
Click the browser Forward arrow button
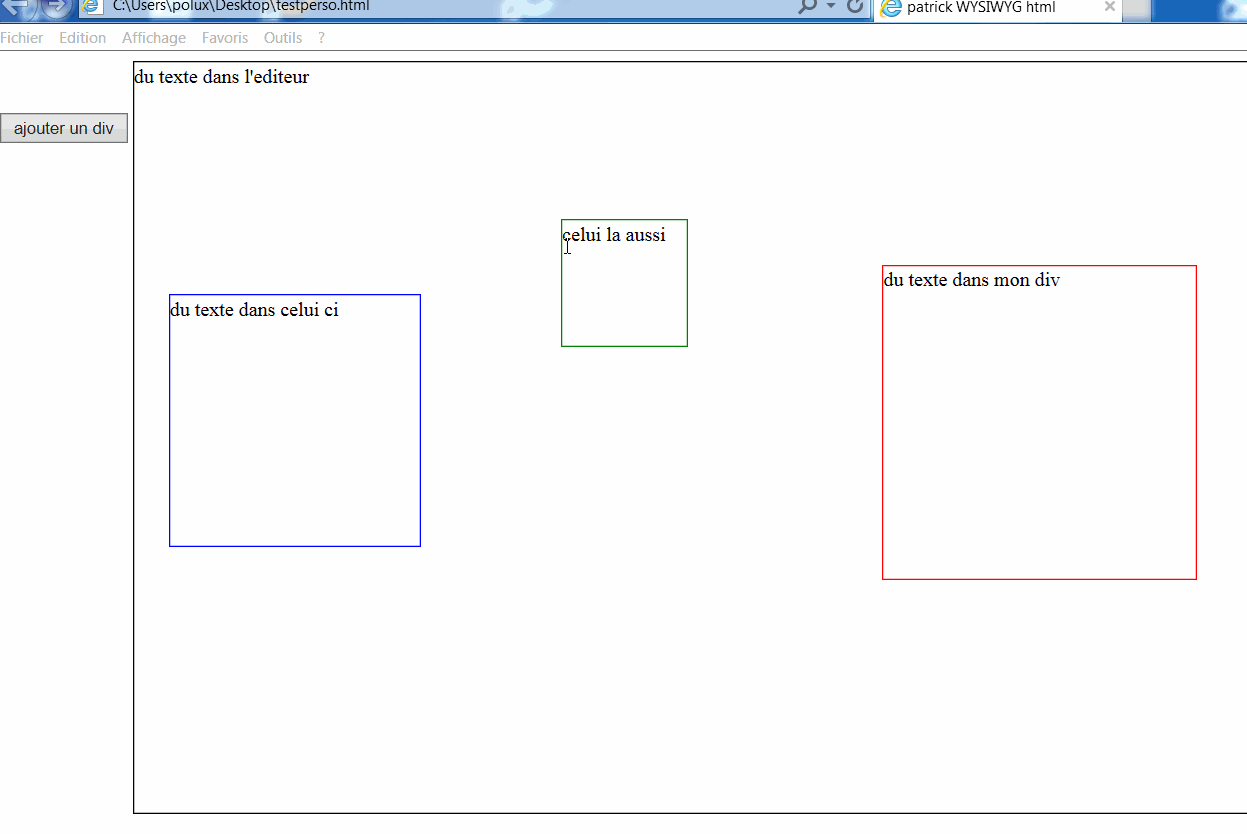point(57,7)
